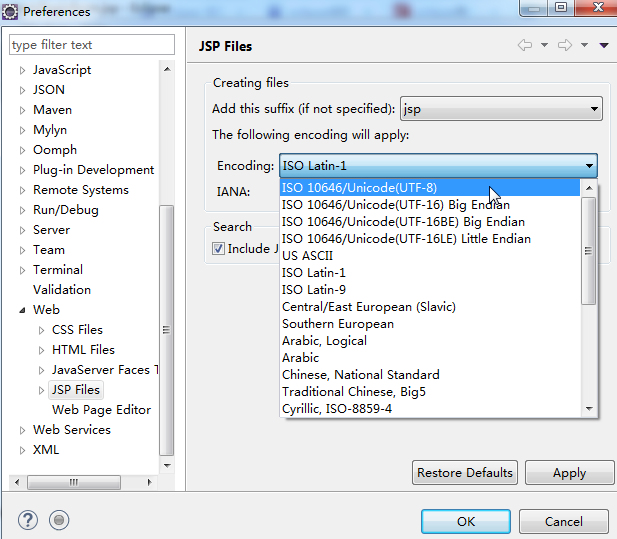Collapse the Web tree node
Image resolution: width=617 pixels, height=539 pixels.
22,310
